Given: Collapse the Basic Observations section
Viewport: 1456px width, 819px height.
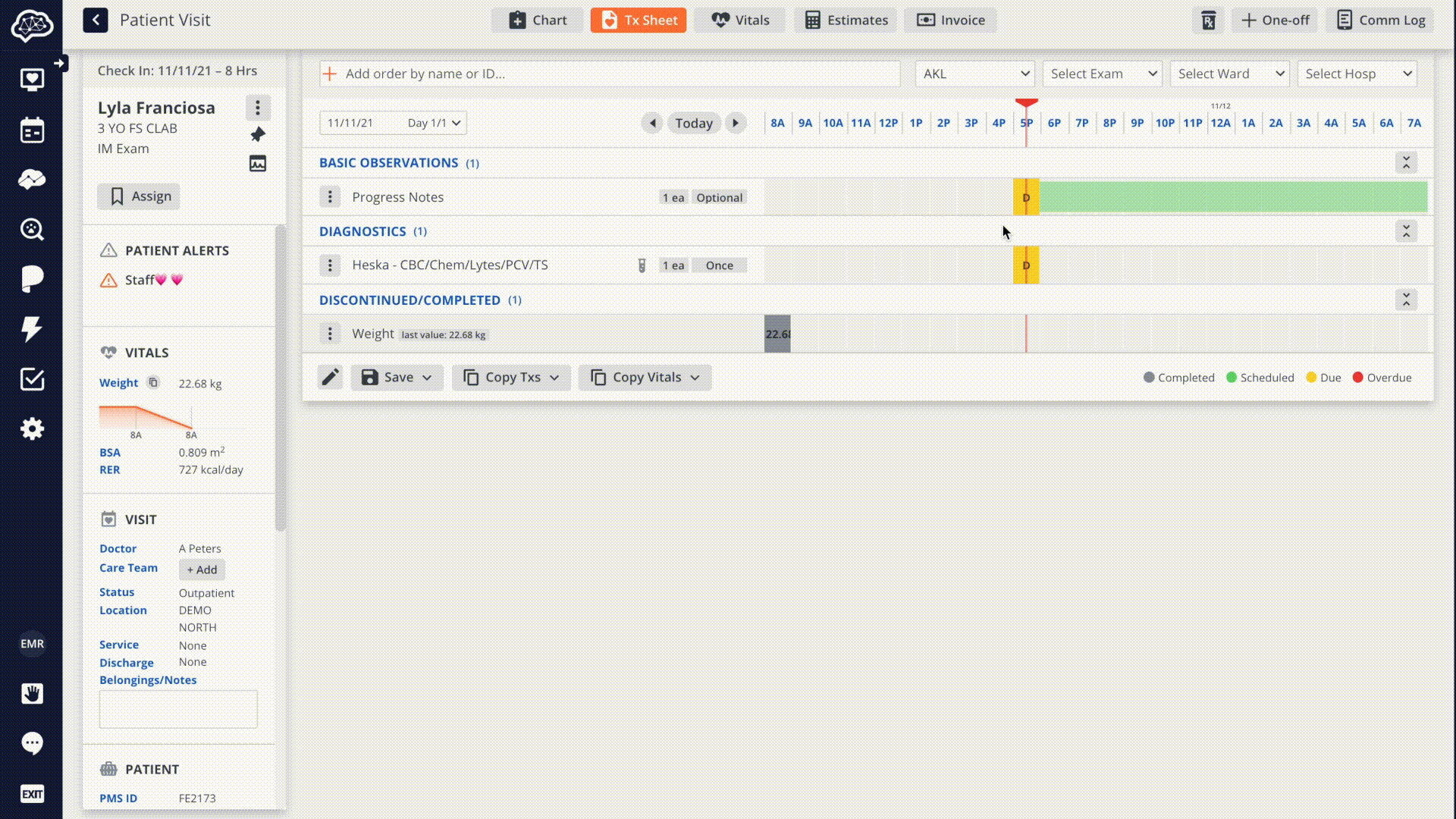Looking at the screenshot, I should click(x=1406, y=163).
